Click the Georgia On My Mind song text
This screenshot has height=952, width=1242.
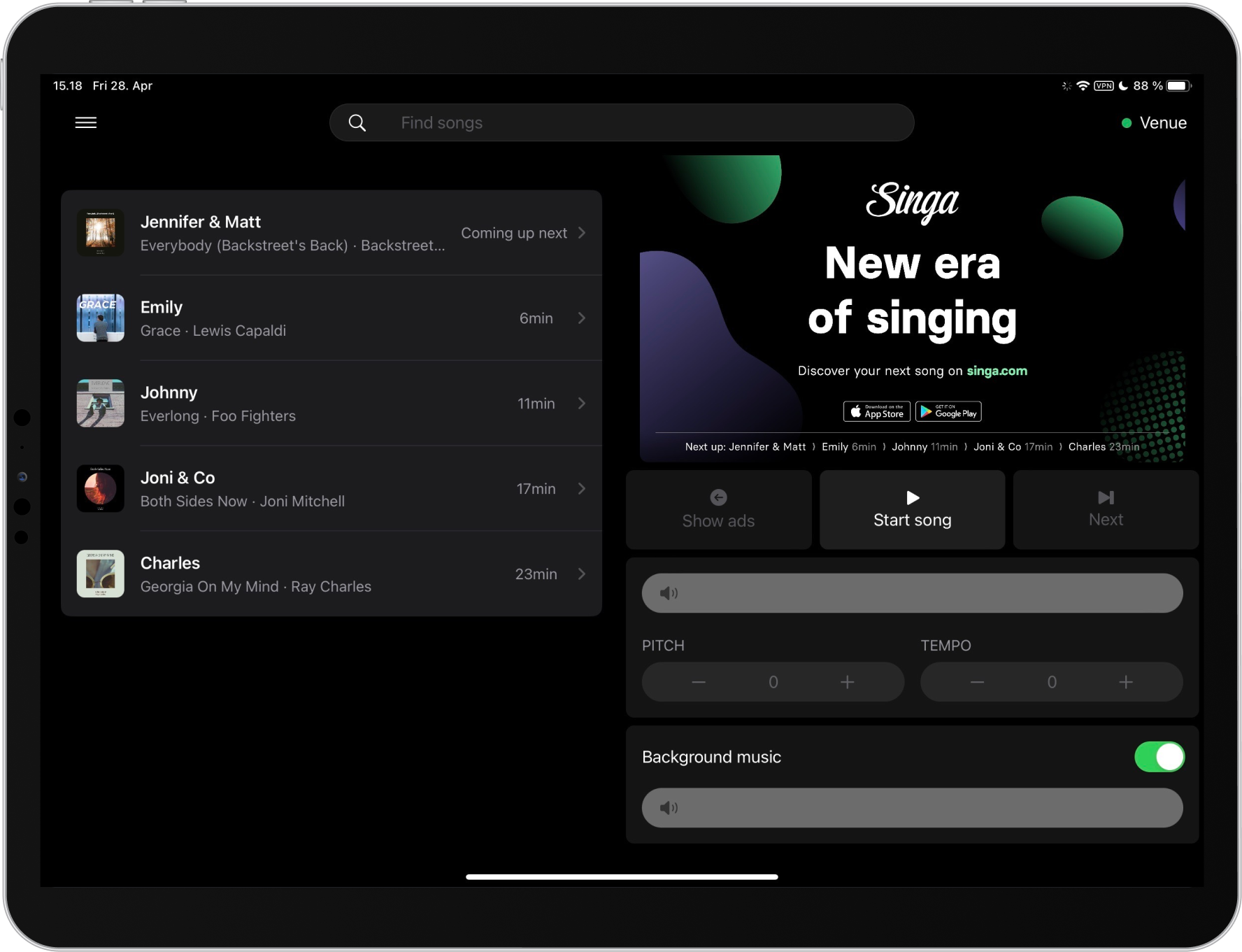pos(256,587)
